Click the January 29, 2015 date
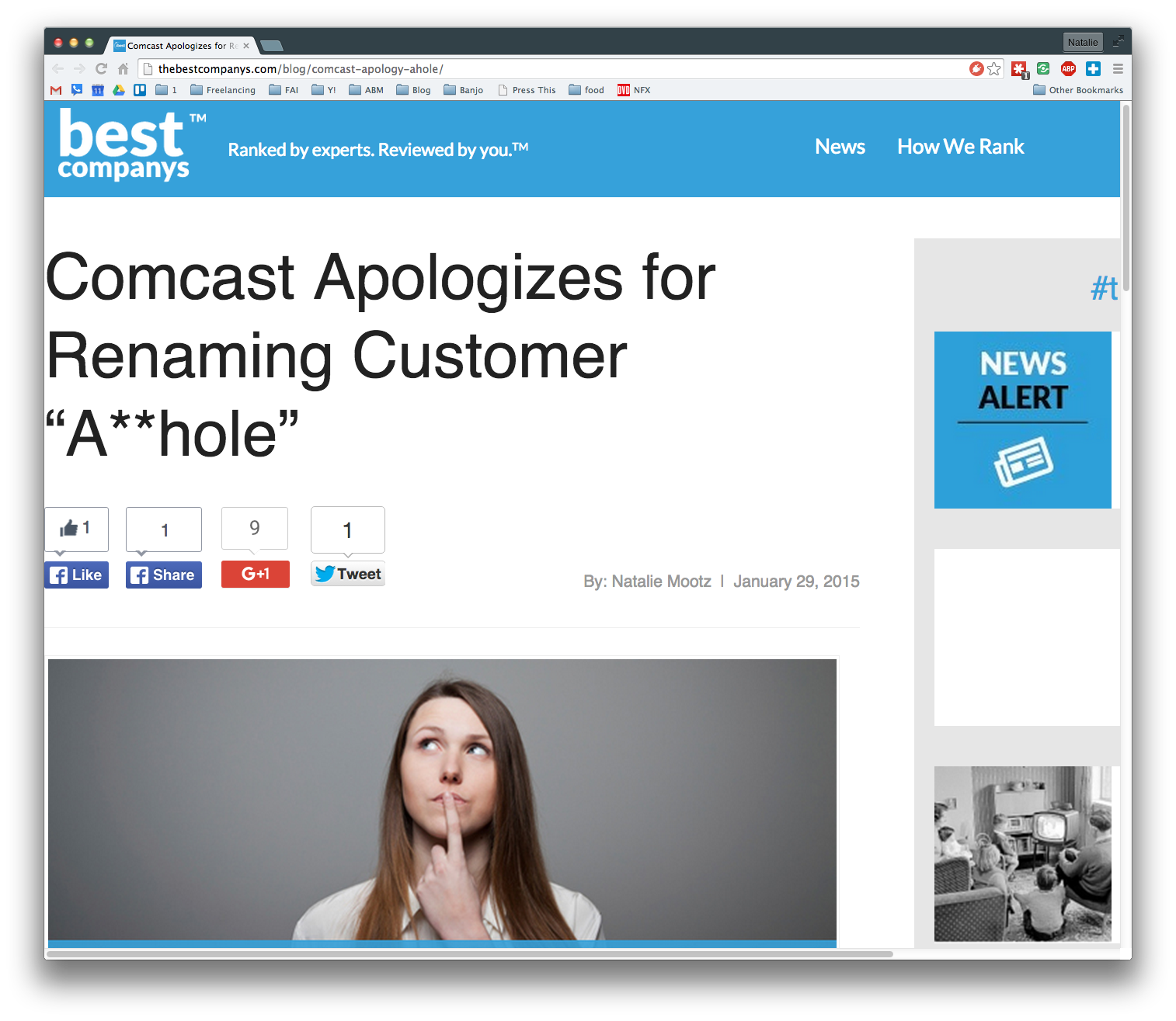This screenshot has width=1176, height=1021. pos(796,582)
